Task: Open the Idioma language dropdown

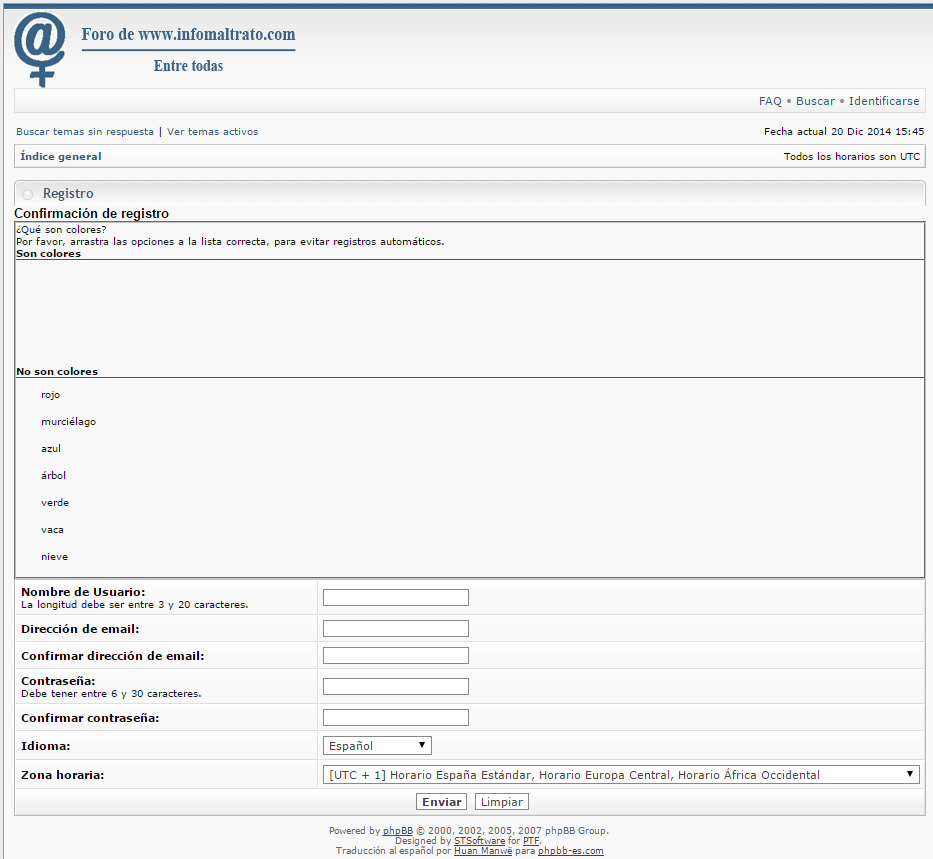Action: (378, 746)
